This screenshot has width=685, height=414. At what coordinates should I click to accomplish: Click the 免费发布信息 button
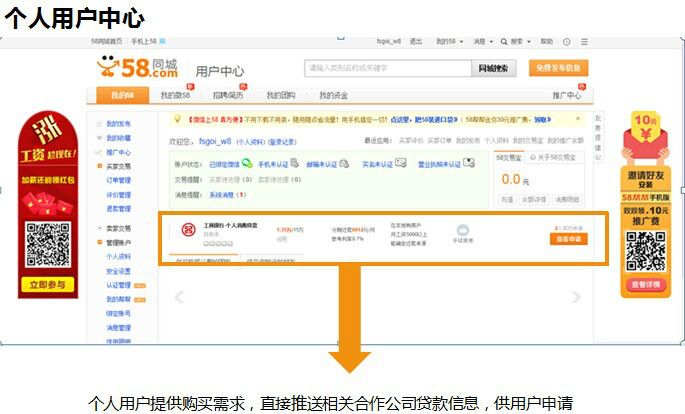pos(558,68)
